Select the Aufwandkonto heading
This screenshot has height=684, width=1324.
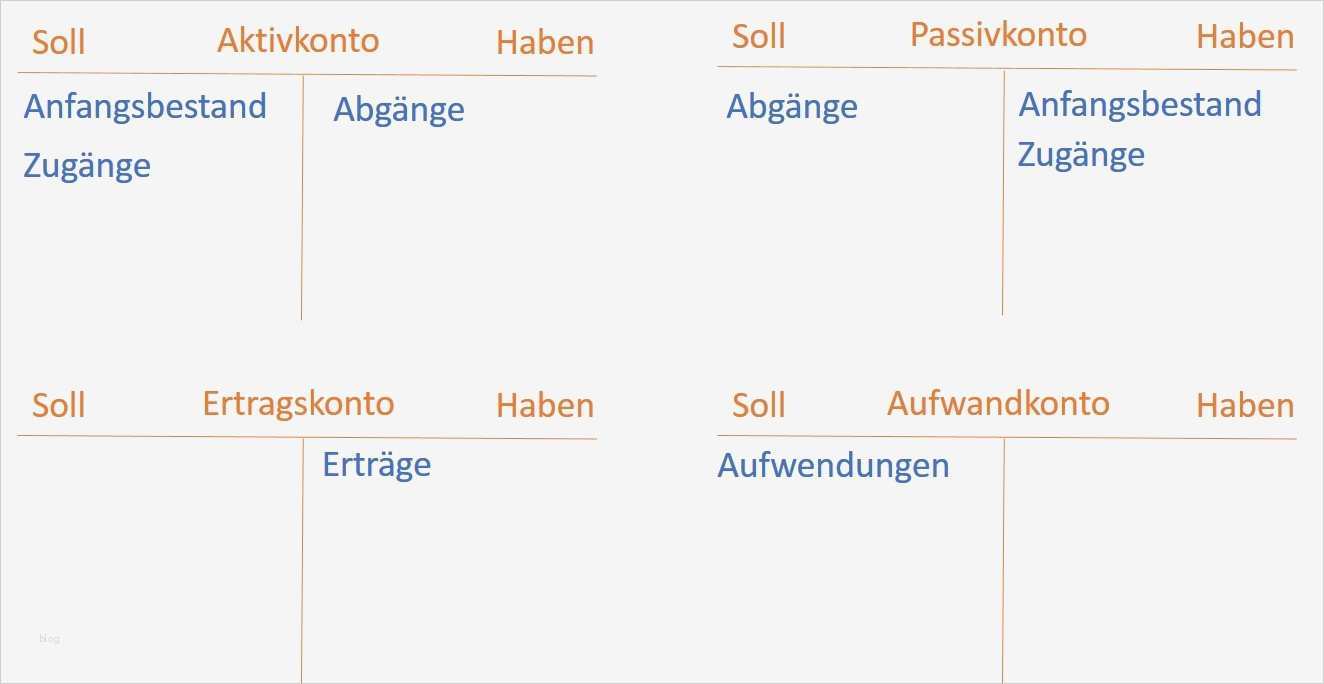click(x=997, y=404)
